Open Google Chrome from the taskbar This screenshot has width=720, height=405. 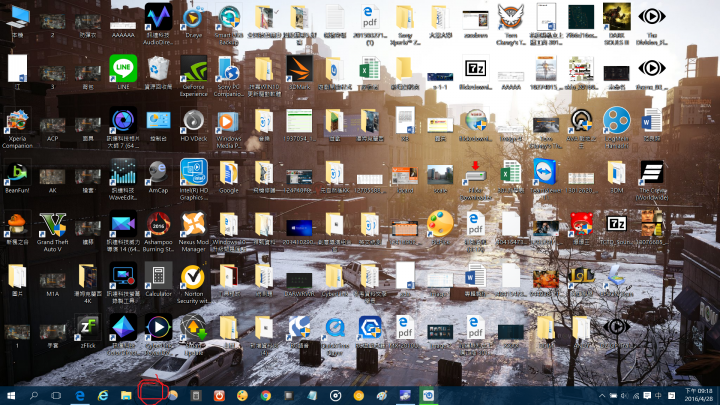(x=265, y=395)
